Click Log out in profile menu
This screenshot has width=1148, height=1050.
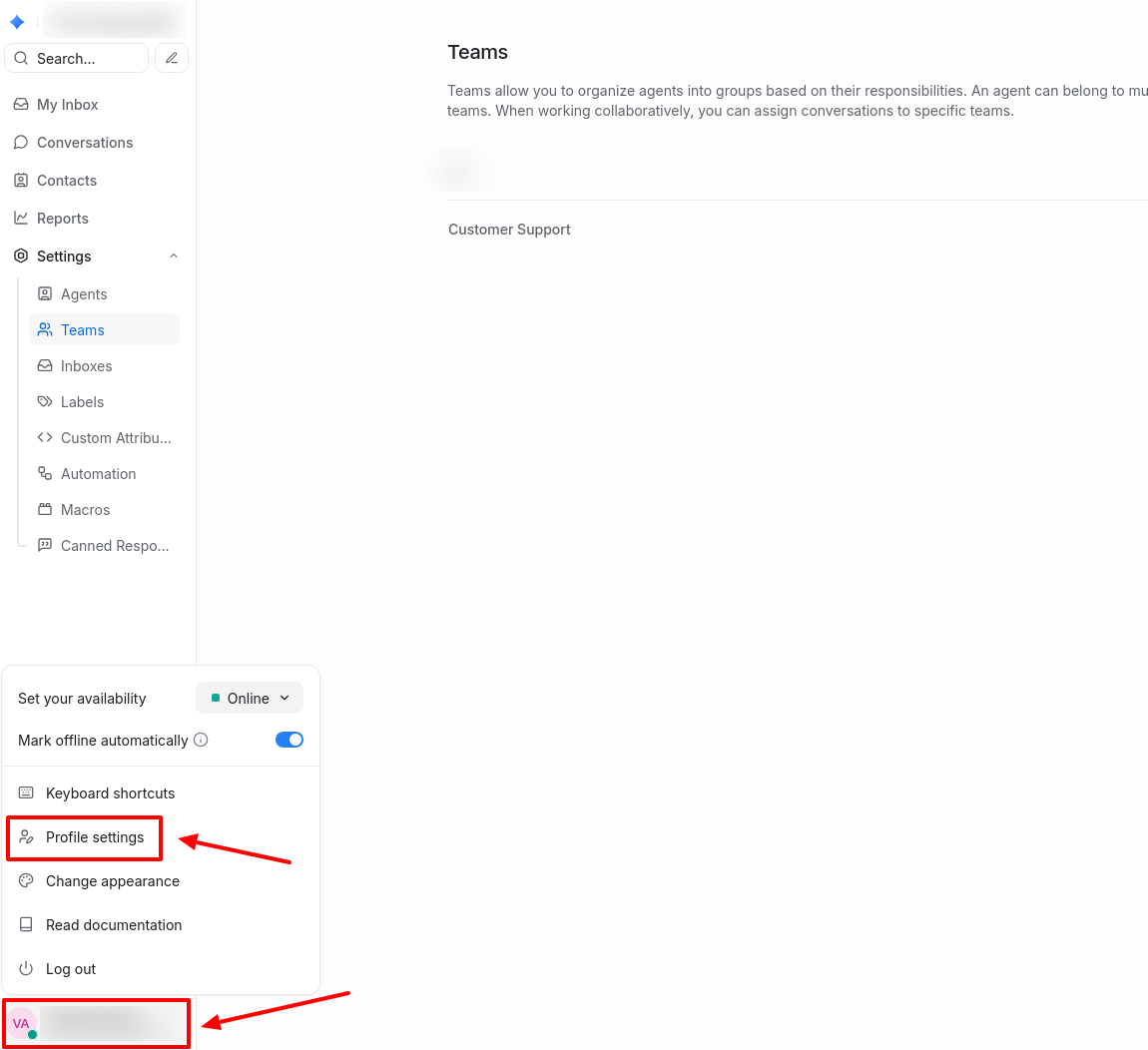(71, 969)
